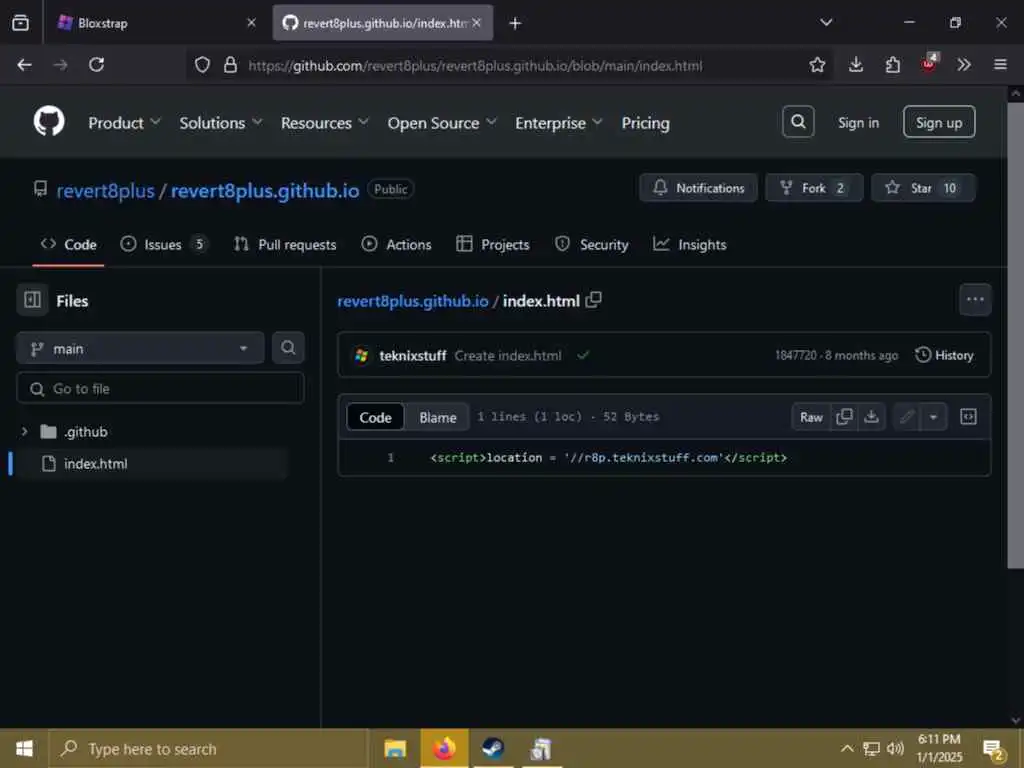Star this repository button
This screenshot has height=768, width=1024.
point(923,188)
